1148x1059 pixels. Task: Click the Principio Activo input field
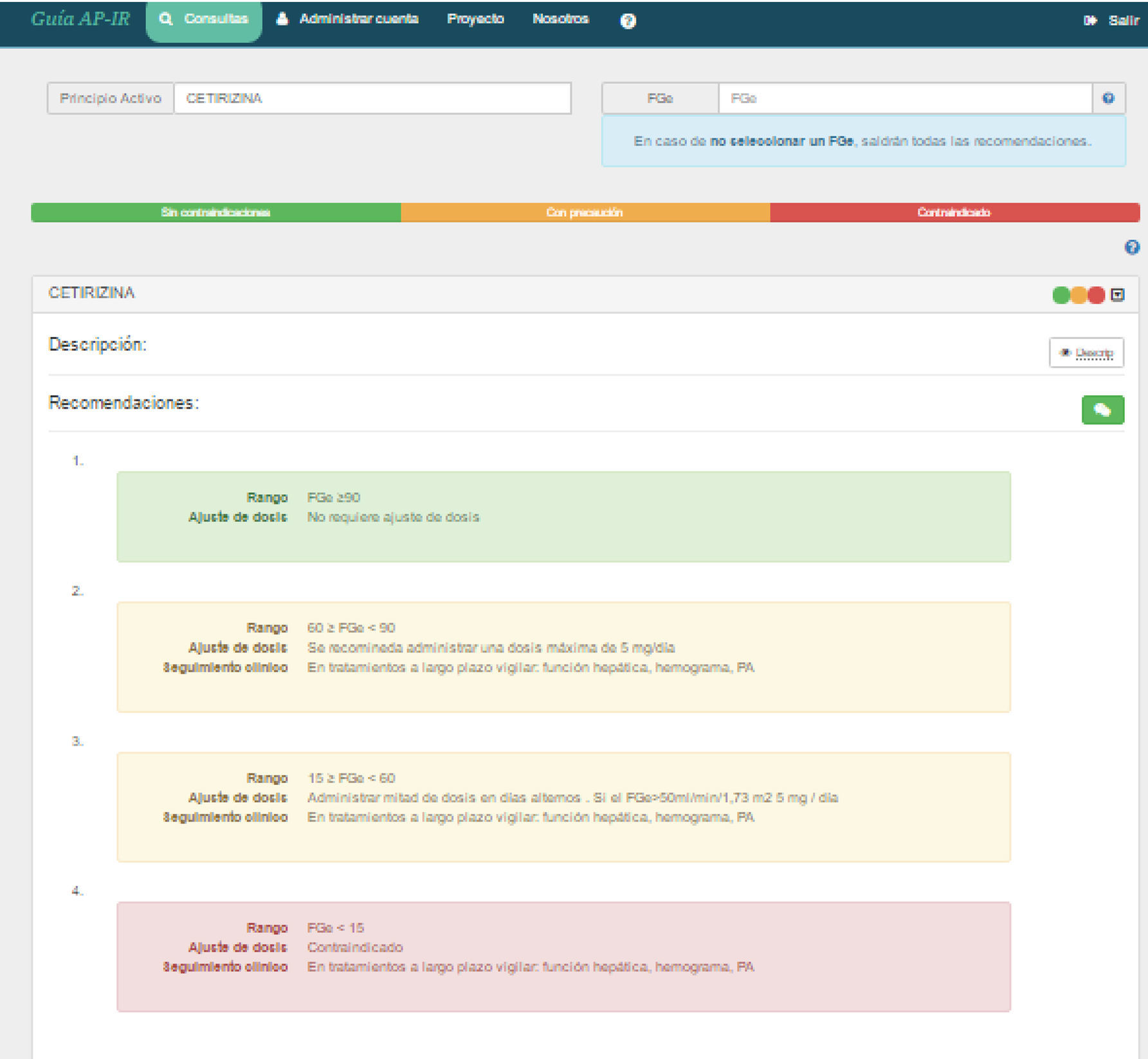pos(372,98)
